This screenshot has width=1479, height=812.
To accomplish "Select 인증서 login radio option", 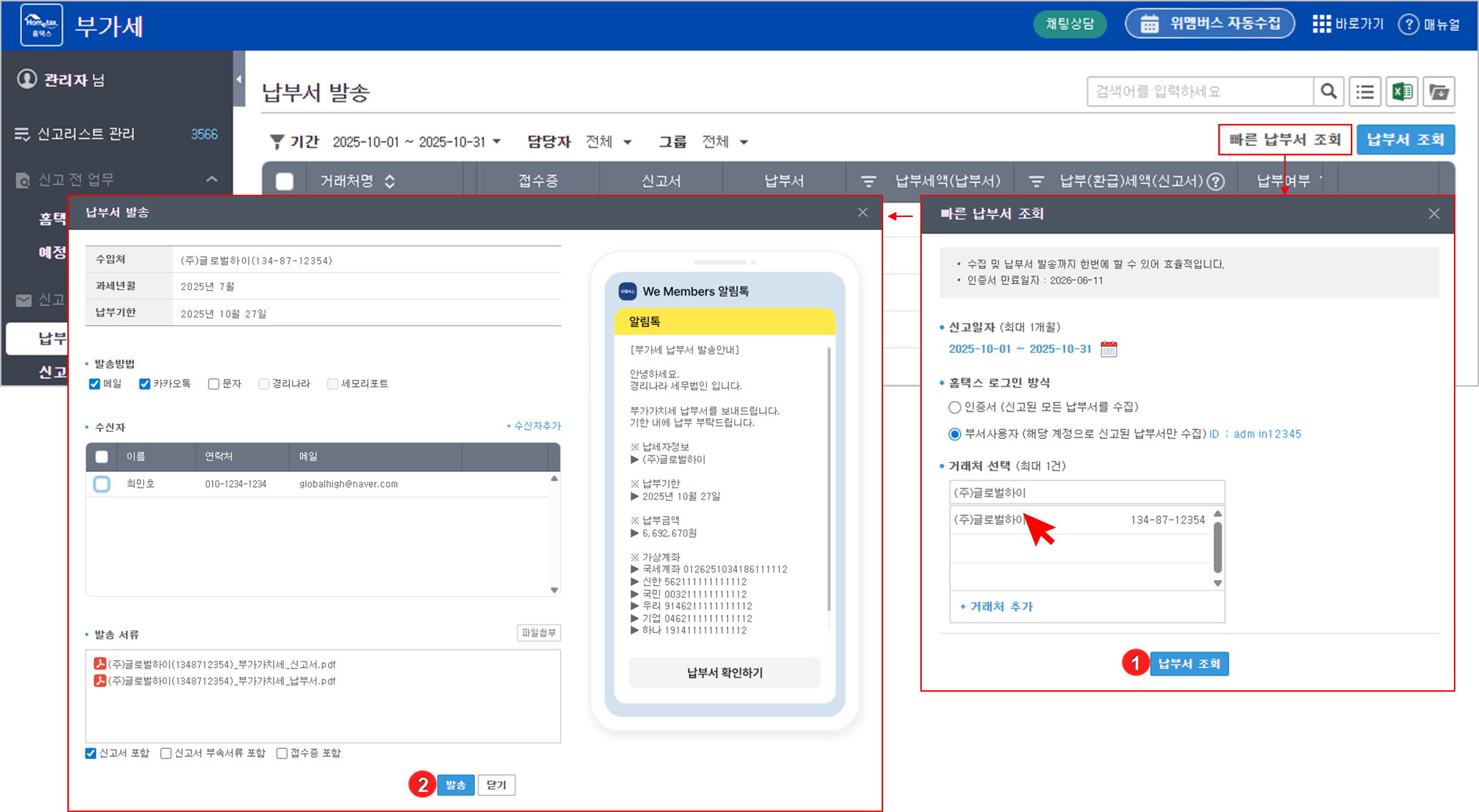I will click(955, 407).
